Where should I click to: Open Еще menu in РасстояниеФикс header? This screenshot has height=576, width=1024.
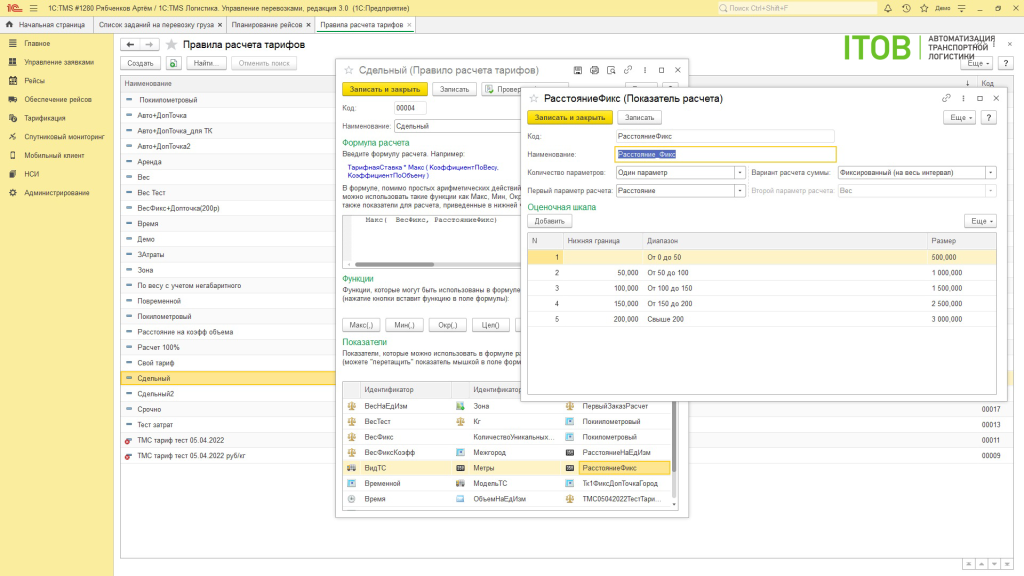coord(959,118)
